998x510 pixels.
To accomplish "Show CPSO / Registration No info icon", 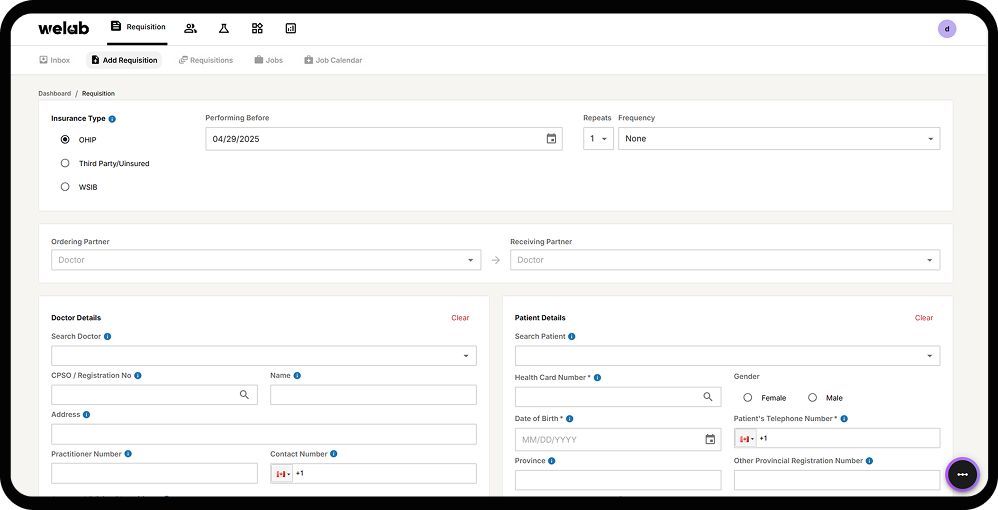I will tap(137, 376).
